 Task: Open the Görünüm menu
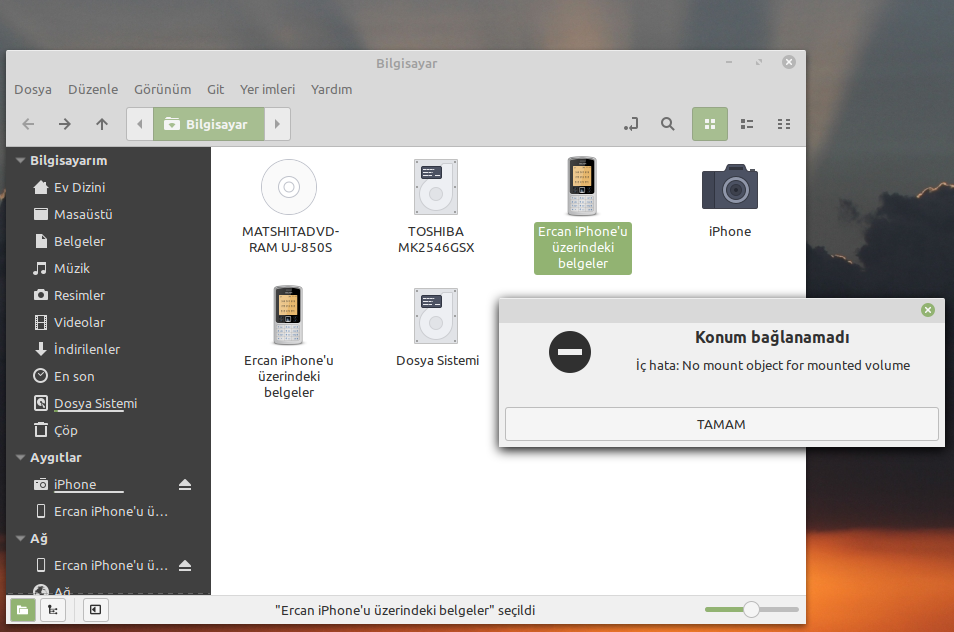coord(162,89)
